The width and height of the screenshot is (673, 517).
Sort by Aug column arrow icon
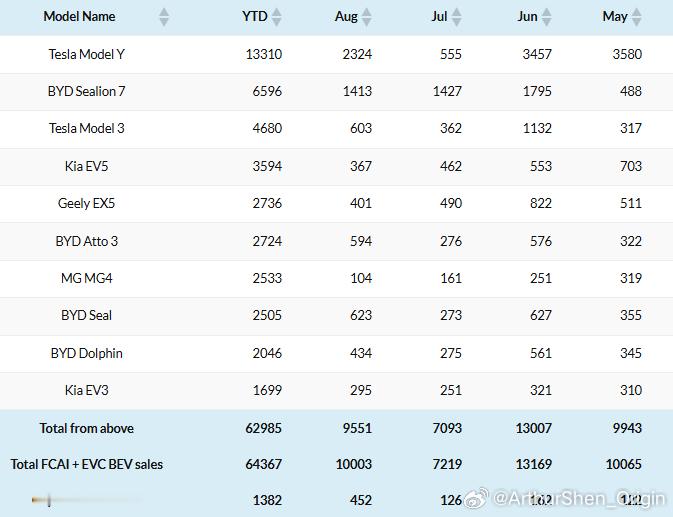(367, 17)
